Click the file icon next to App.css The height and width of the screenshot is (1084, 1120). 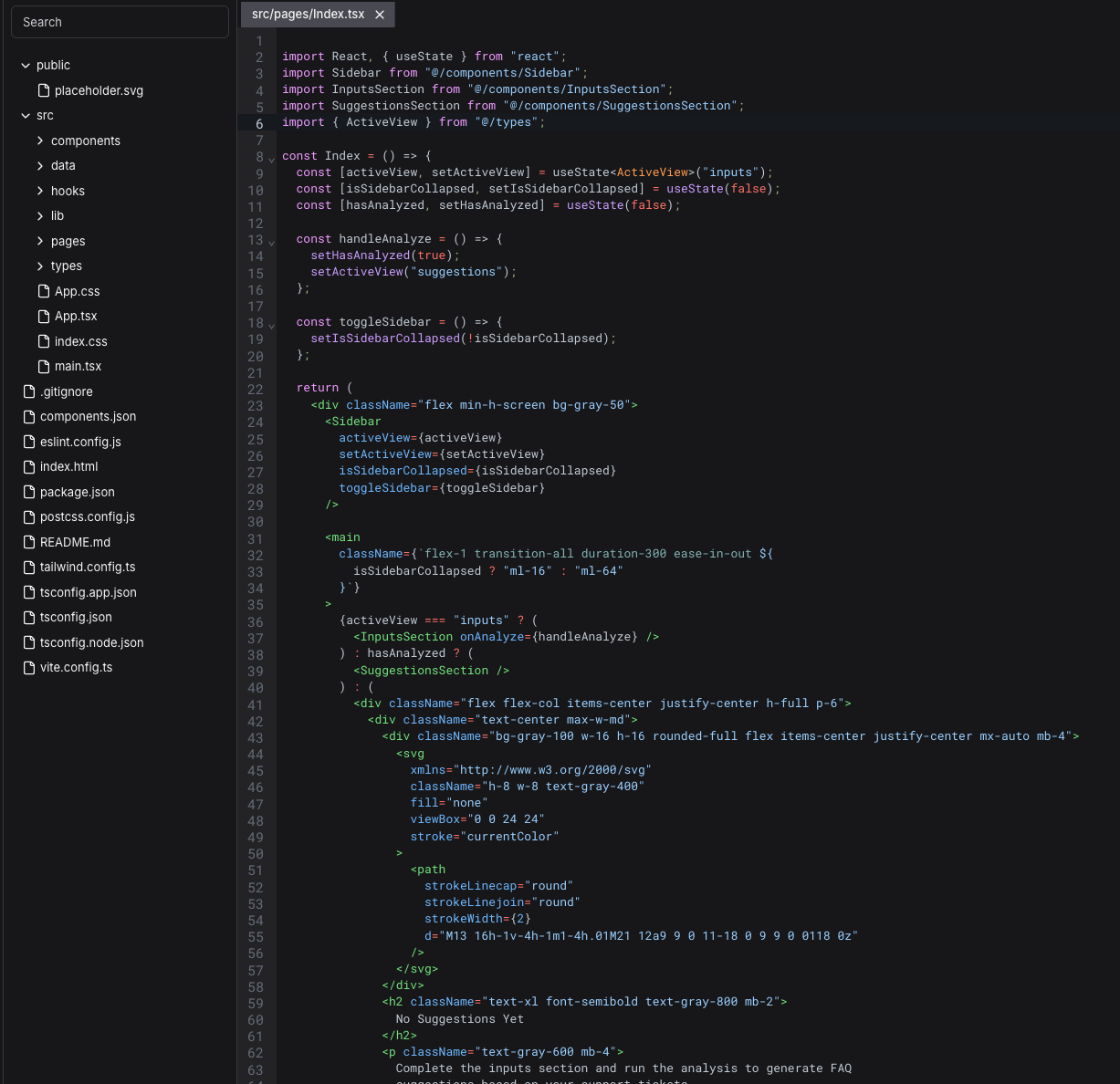point(44,291)
